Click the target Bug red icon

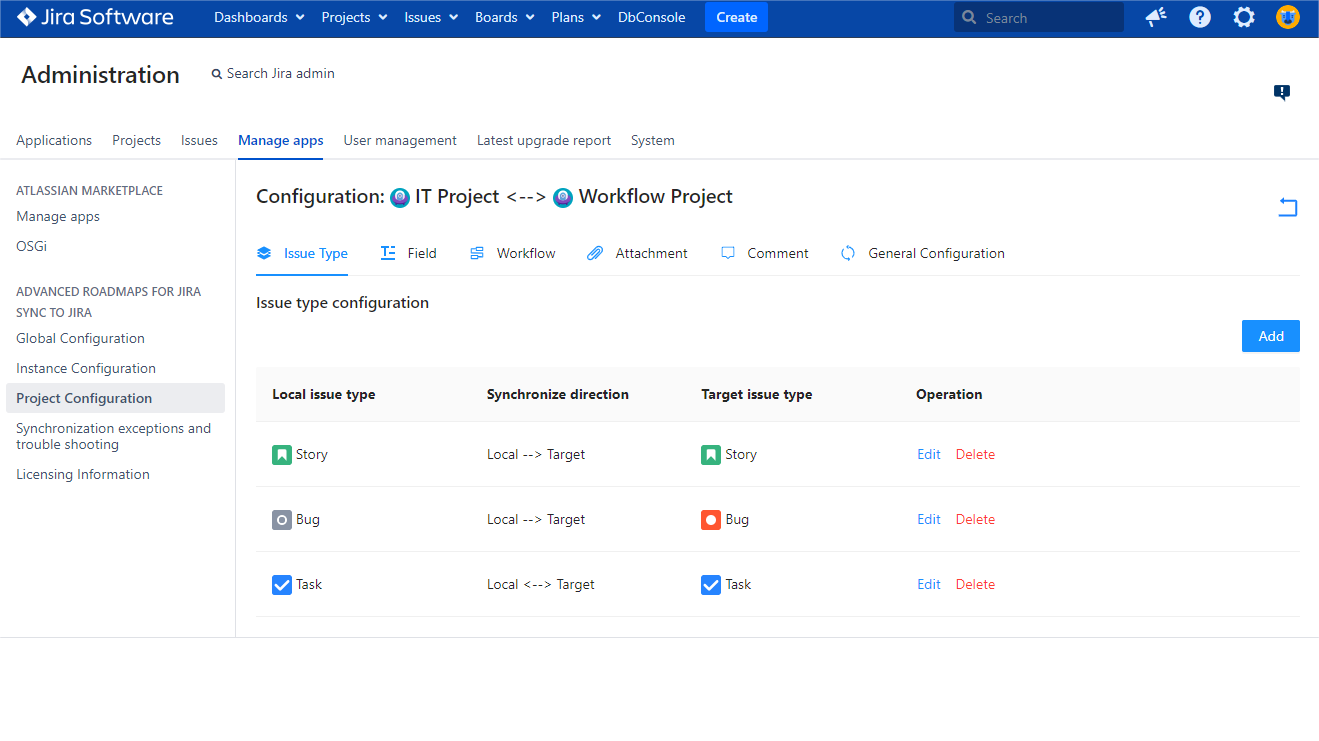tap(711, 520)
